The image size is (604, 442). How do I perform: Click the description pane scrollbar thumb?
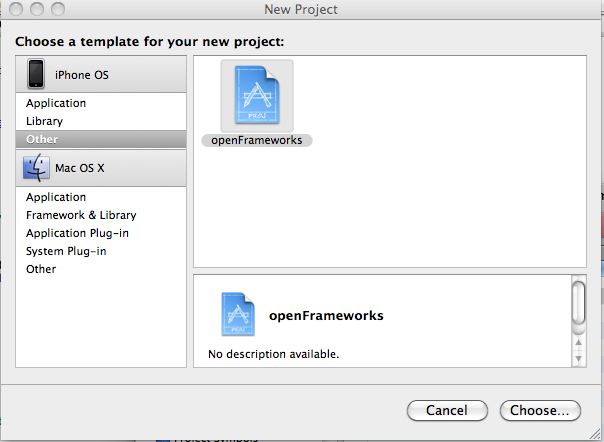pos(578,305)
